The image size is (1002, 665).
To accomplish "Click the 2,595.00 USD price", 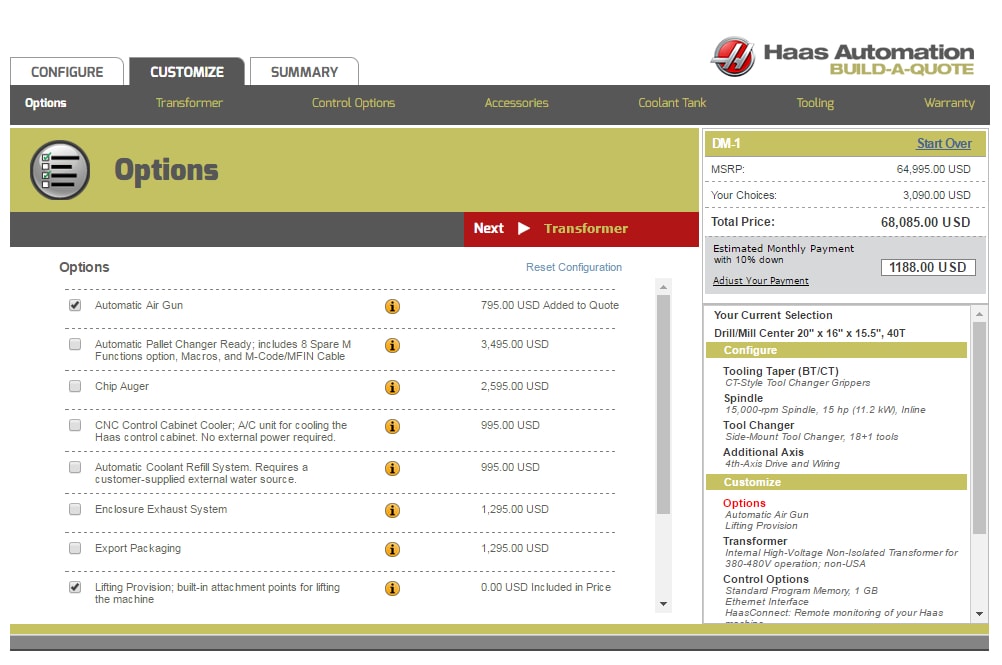I will [514, 386].
